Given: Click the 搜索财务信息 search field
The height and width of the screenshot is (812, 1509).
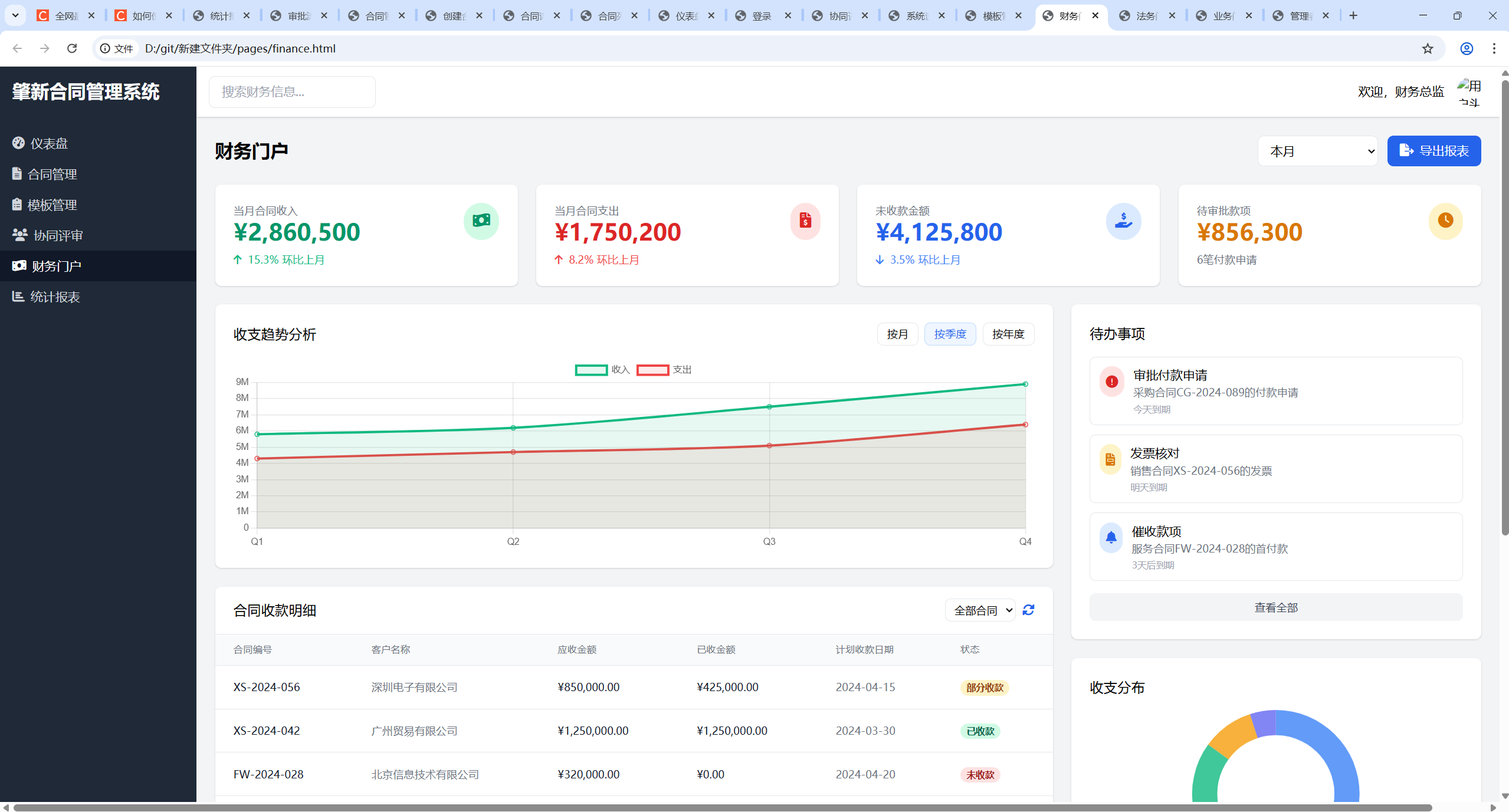Looking at the screenshot, I should [x=292, y=91].
